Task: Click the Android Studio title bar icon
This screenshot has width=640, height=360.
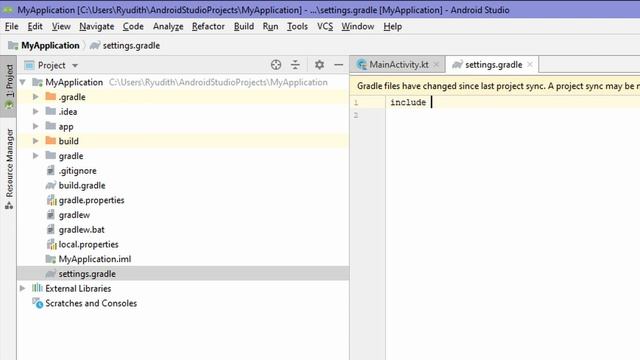Action: click(8, 10)
